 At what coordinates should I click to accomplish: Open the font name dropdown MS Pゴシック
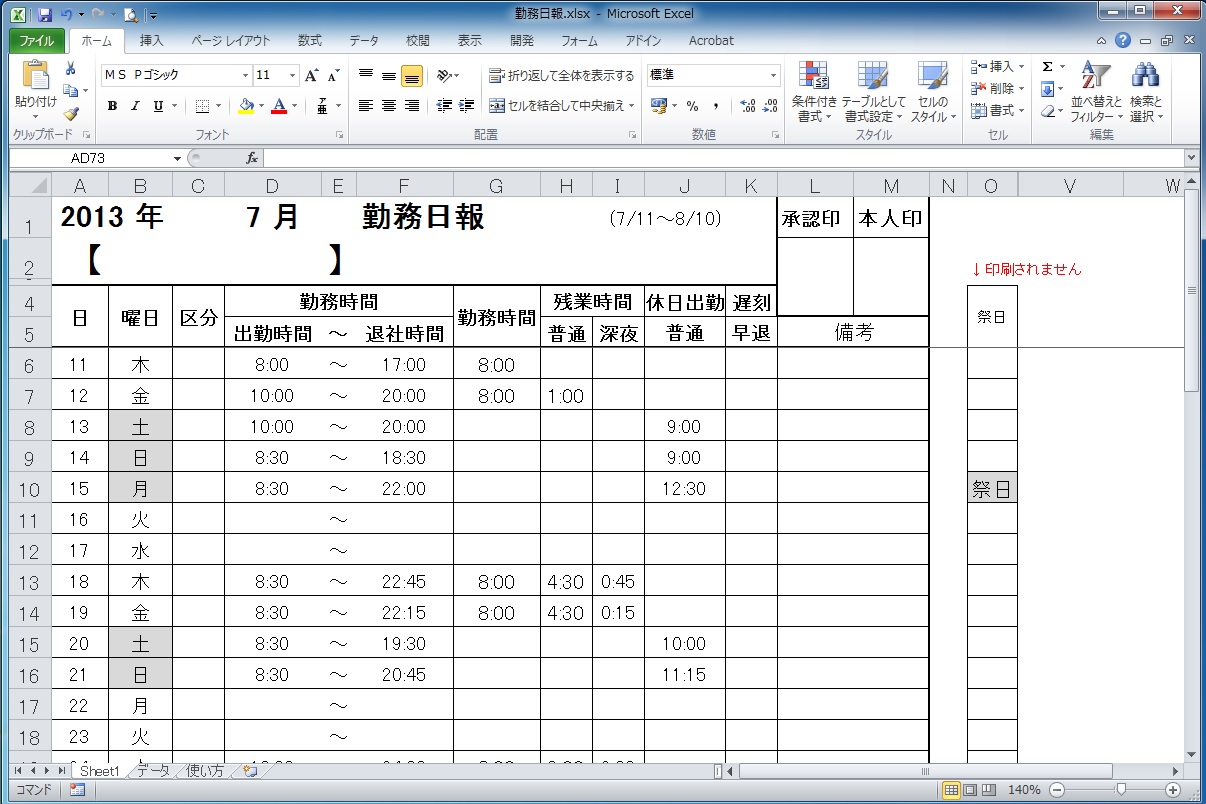(246, 76)
